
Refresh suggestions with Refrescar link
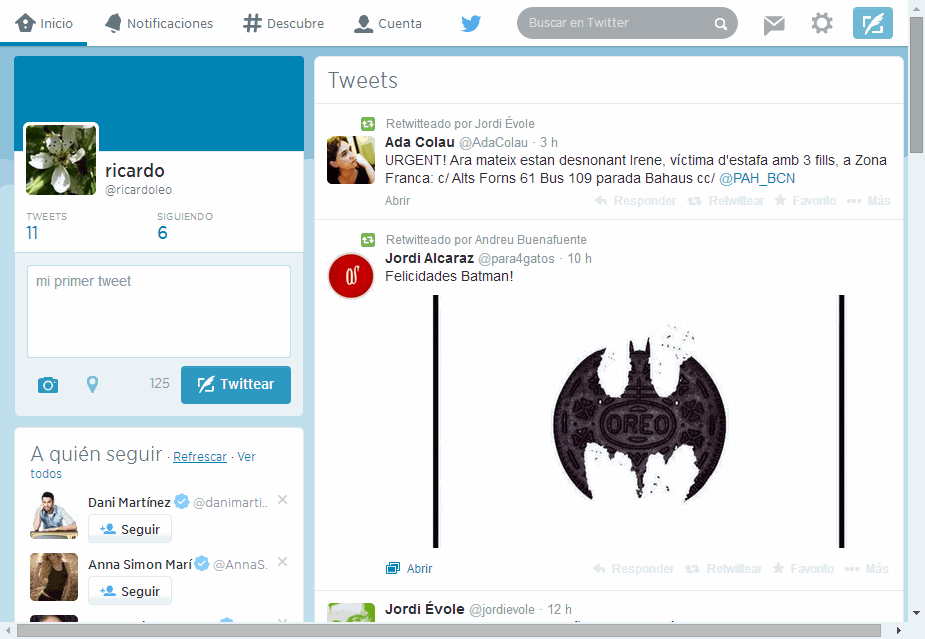coord(200,456)
